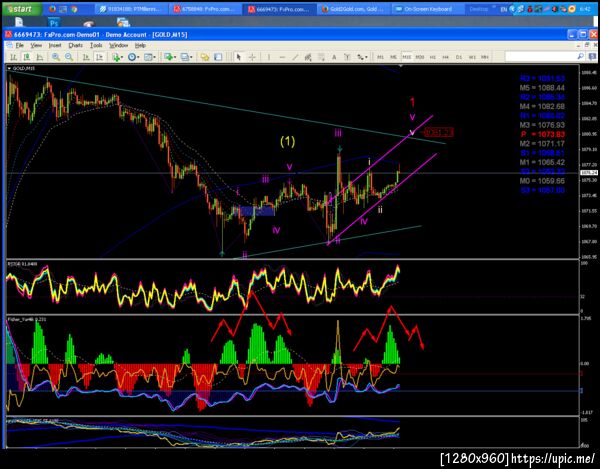Image resolution: width=600 pixels, height=469 pixels.
Task: Switch timeframe to MN
Action: pyautogui.click(x=485, y=57)
